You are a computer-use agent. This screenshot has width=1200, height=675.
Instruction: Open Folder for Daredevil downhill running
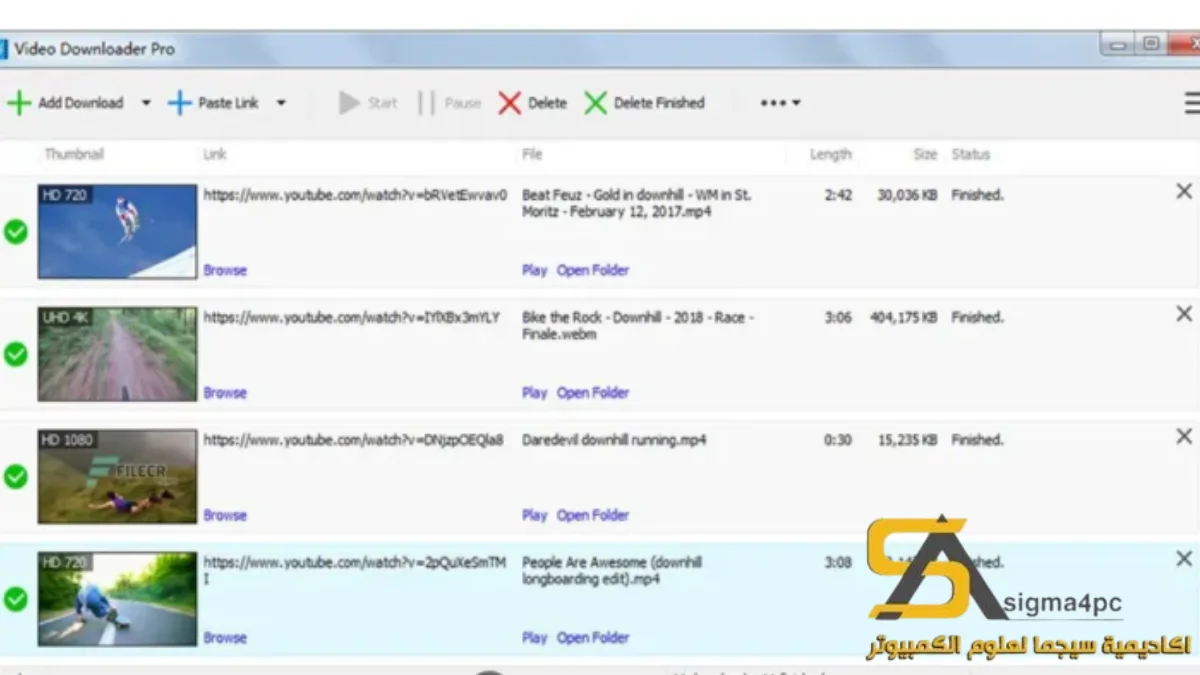(593, 515)
